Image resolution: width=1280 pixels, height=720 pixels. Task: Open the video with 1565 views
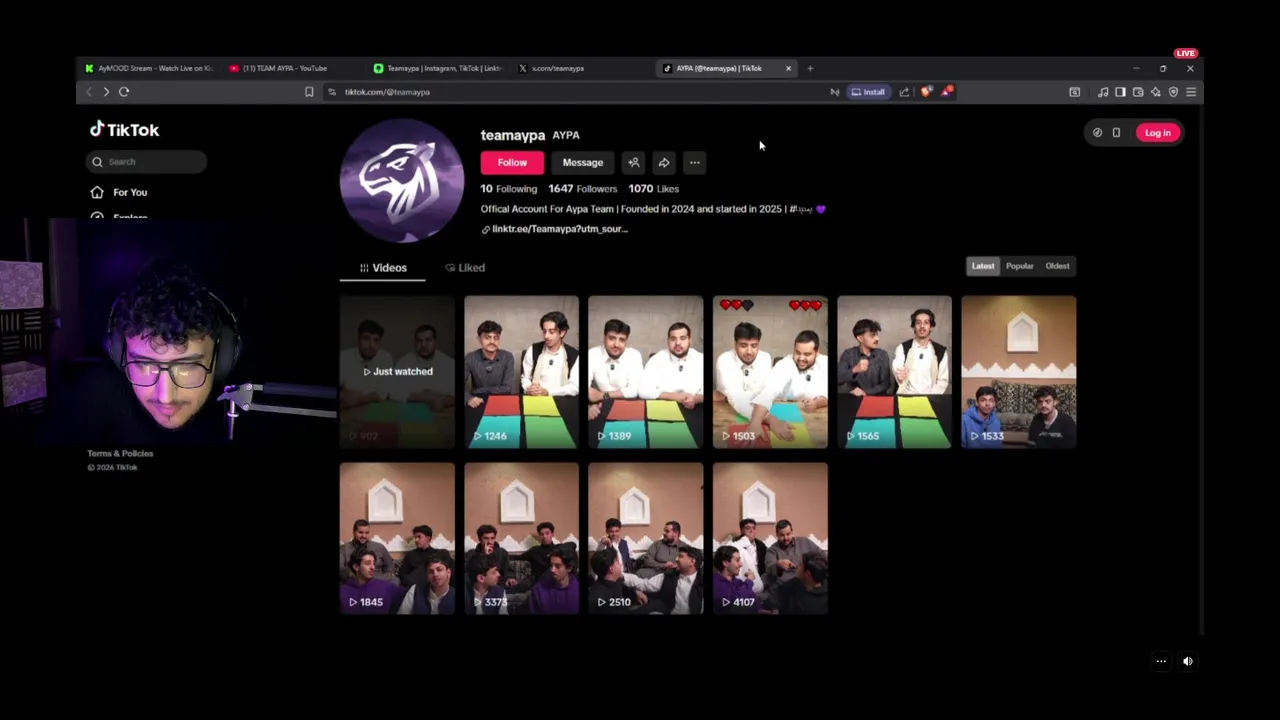895,372
